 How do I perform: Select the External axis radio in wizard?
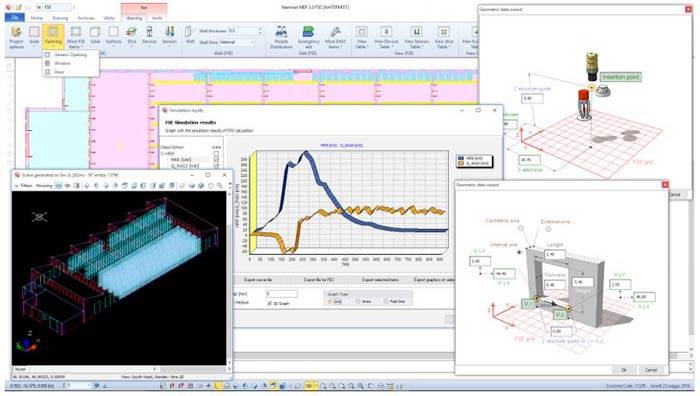548,229
